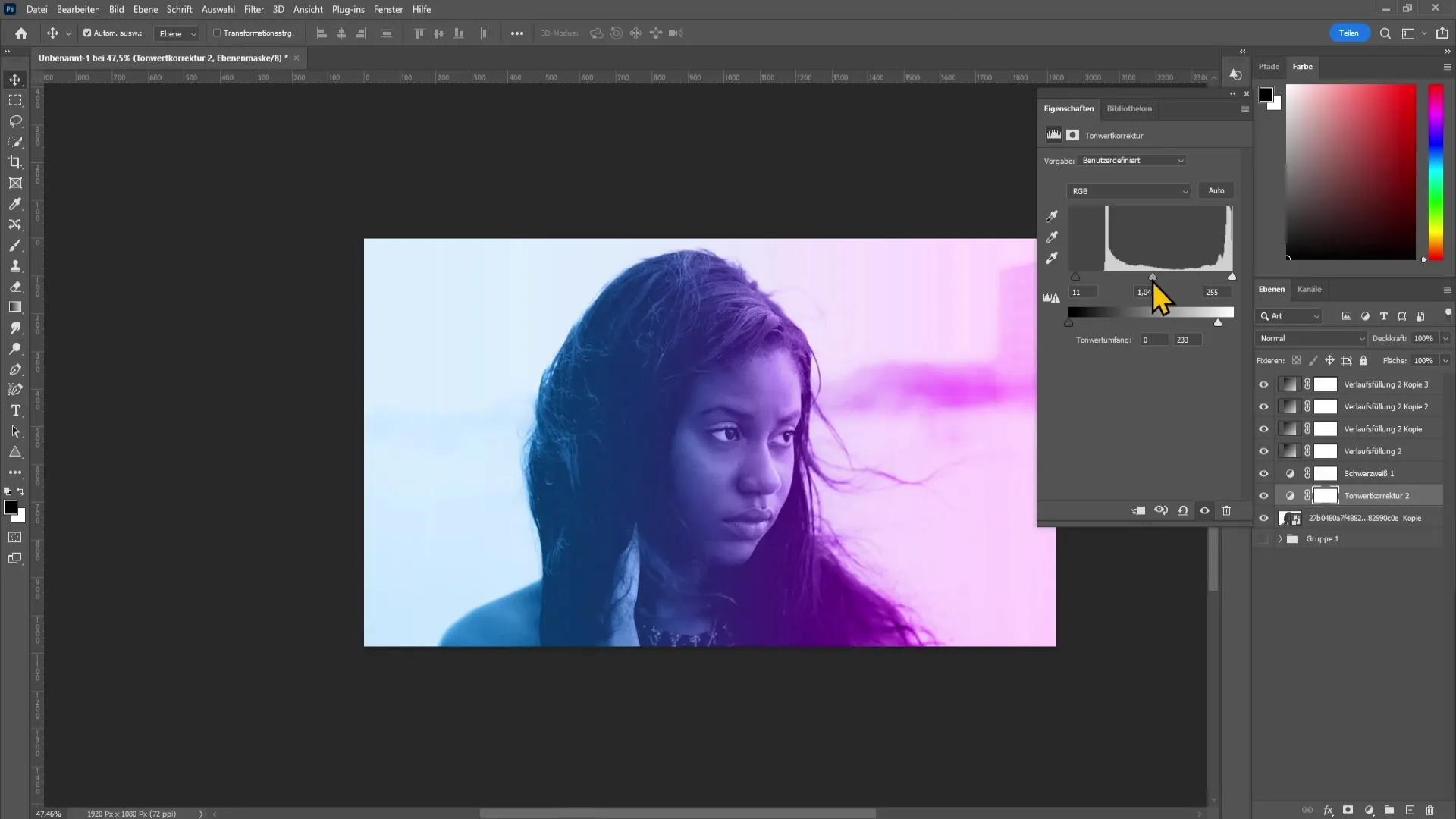1456x819 pixels.
Task: Switch to the Bibliotheken tab
Action: (1129, 108)
